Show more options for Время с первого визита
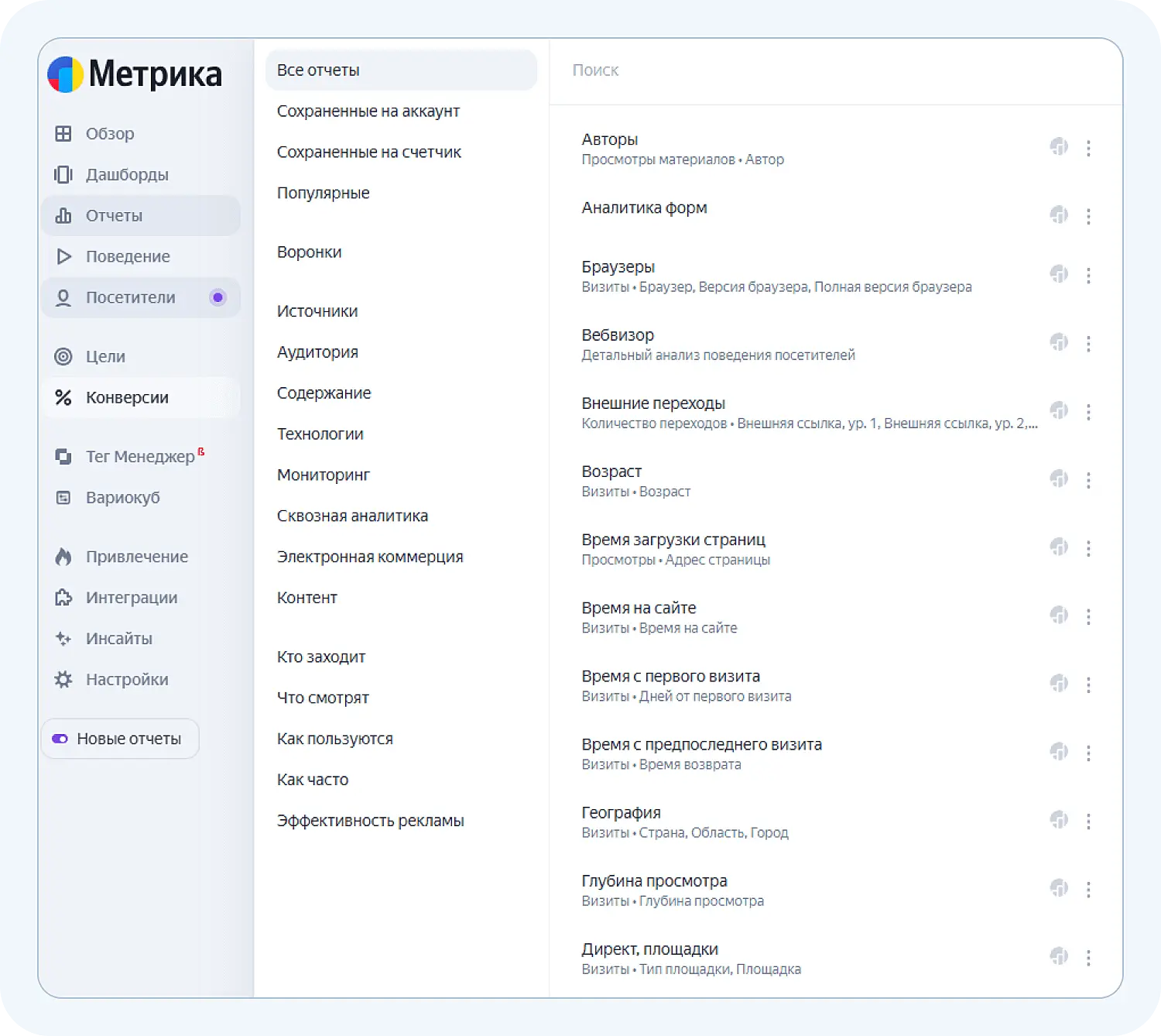Screen dimensions: 1161x1036 (1088, 684)
